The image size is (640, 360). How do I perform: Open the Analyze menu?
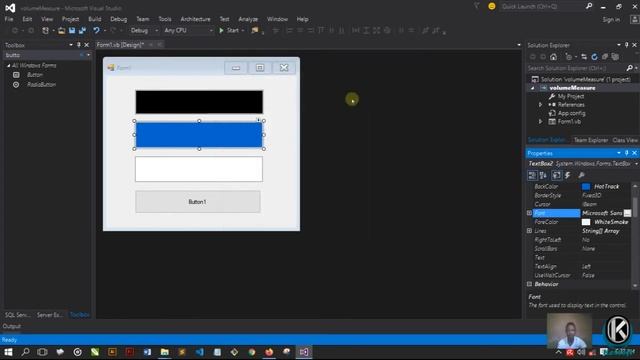pyautogui.click(x=248, y=19)
